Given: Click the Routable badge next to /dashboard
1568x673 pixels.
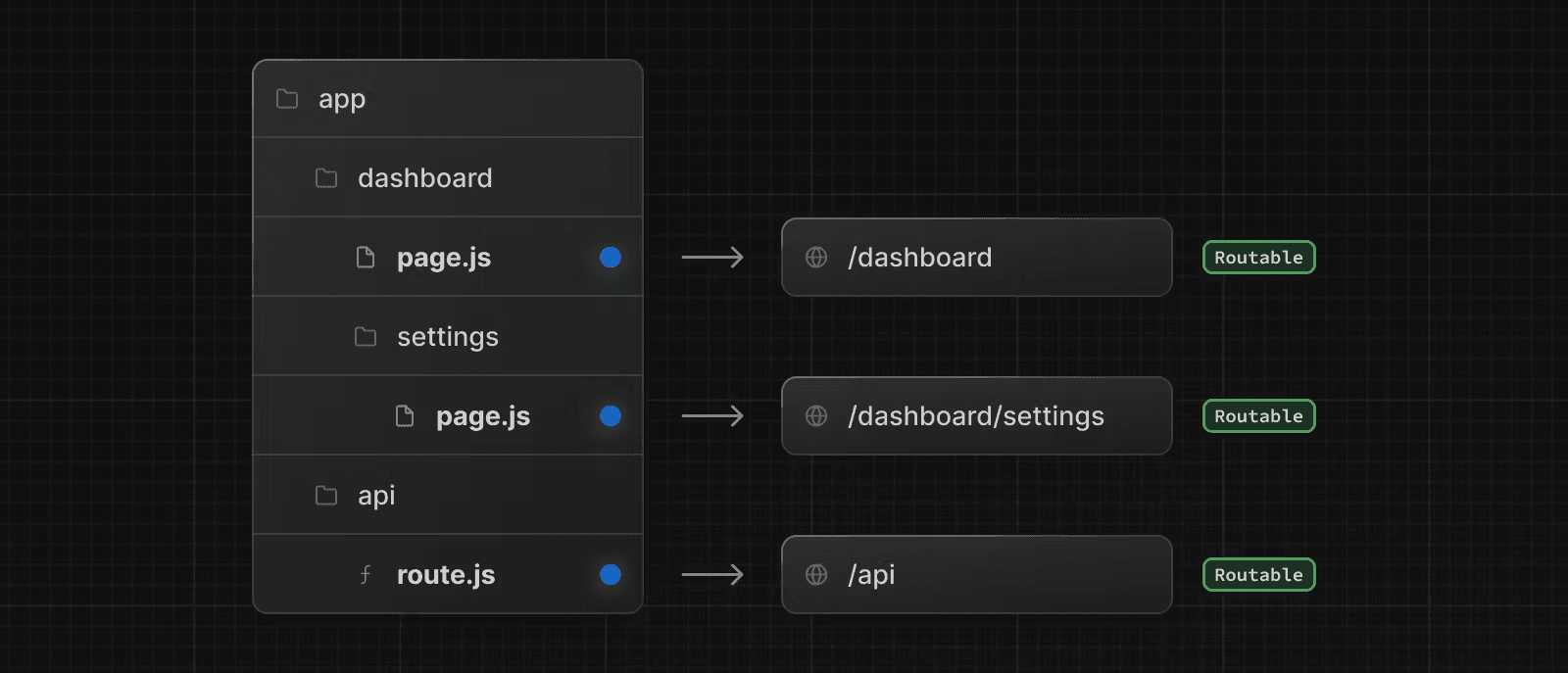Looking at the screenshot, I should (x=1258, y=258).
